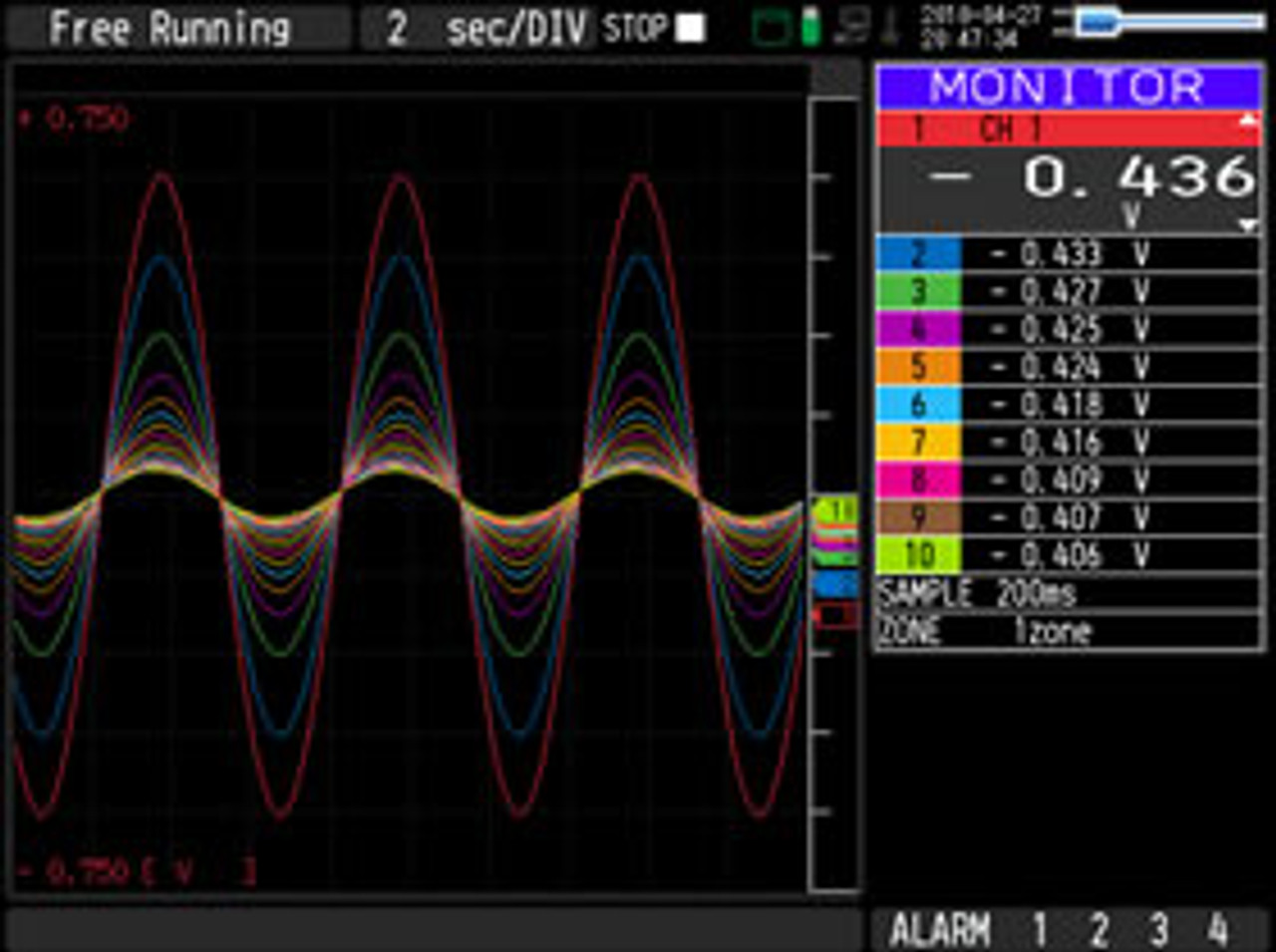
Task: Select the channel 3 green row
Action: click(1067, 291)
